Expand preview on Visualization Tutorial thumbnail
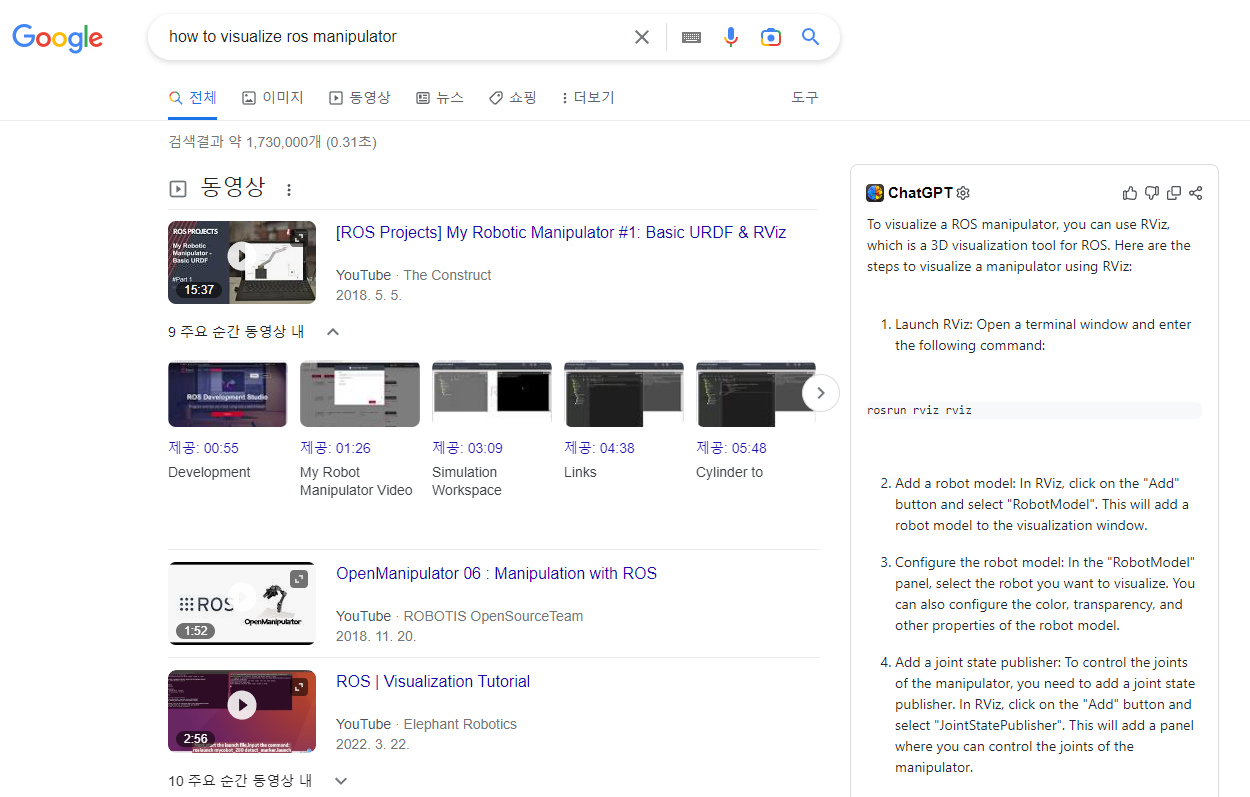This screenshot has height=797, width=1250. click(x=299, y=687)
